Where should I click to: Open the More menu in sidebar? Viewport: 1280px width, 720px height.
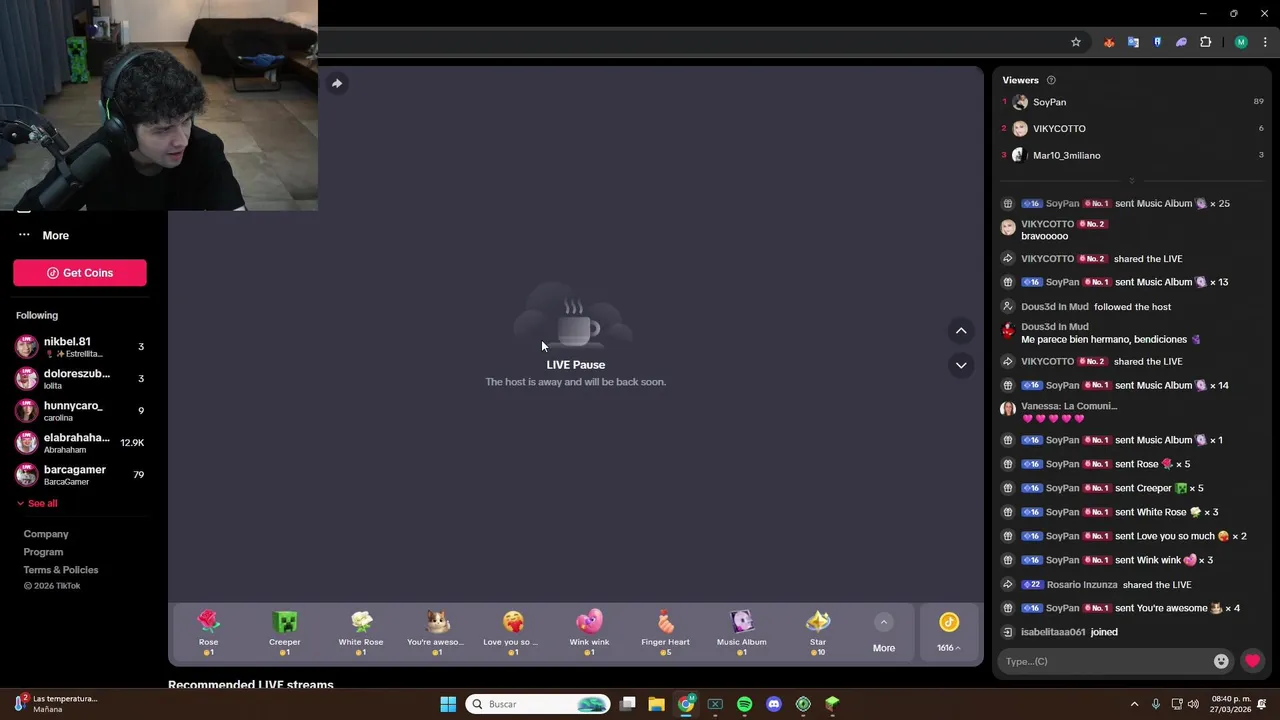pyautogui.click(x=44, y=235)
